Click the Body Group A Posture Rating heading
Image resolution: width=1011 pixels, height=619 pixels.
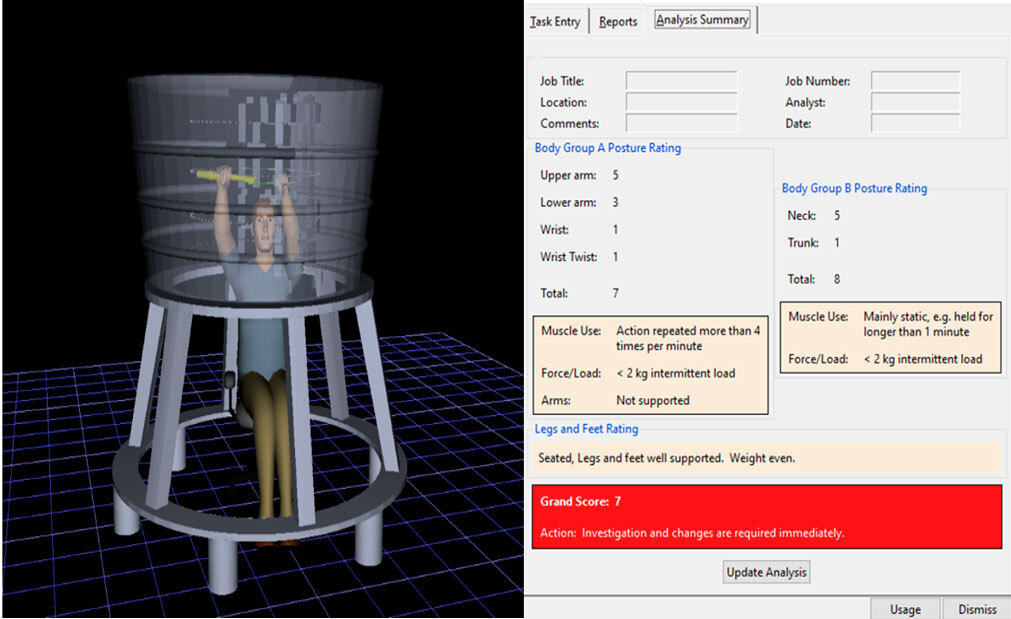click(607, 148)
